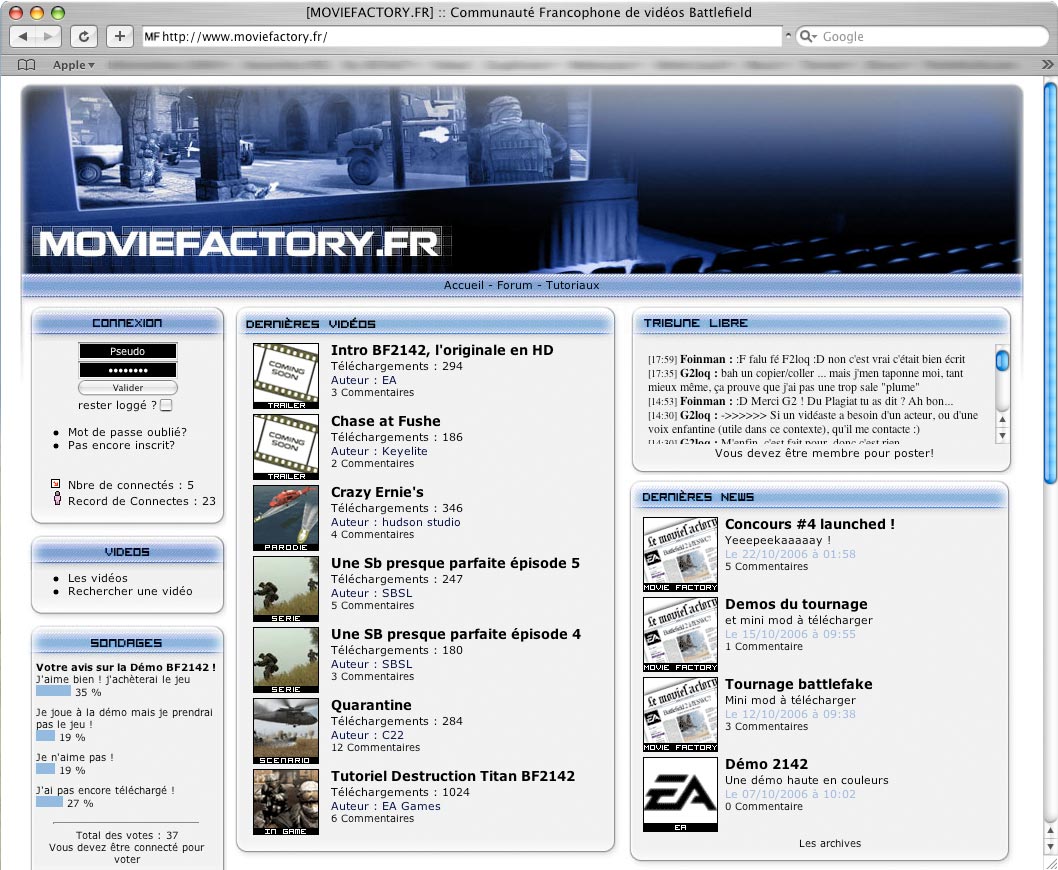Click the MOVIEFACTORY.FR banner logo
Image resolution: width=1058 pixels, height=870 pixels.
pos(239,244)
